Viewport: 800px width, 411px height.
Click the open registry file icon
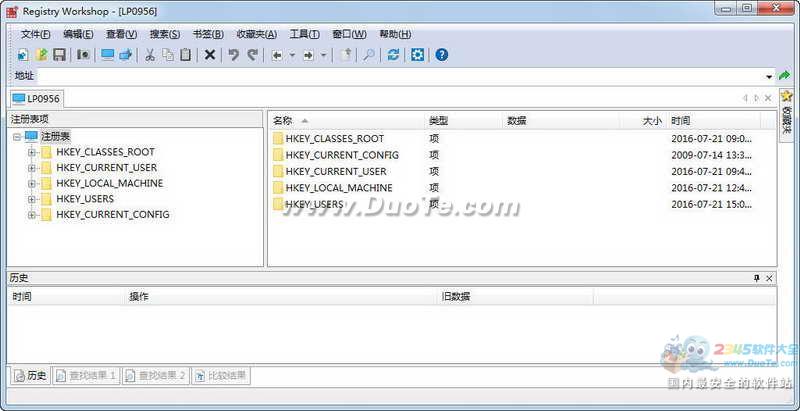[41, 55]
